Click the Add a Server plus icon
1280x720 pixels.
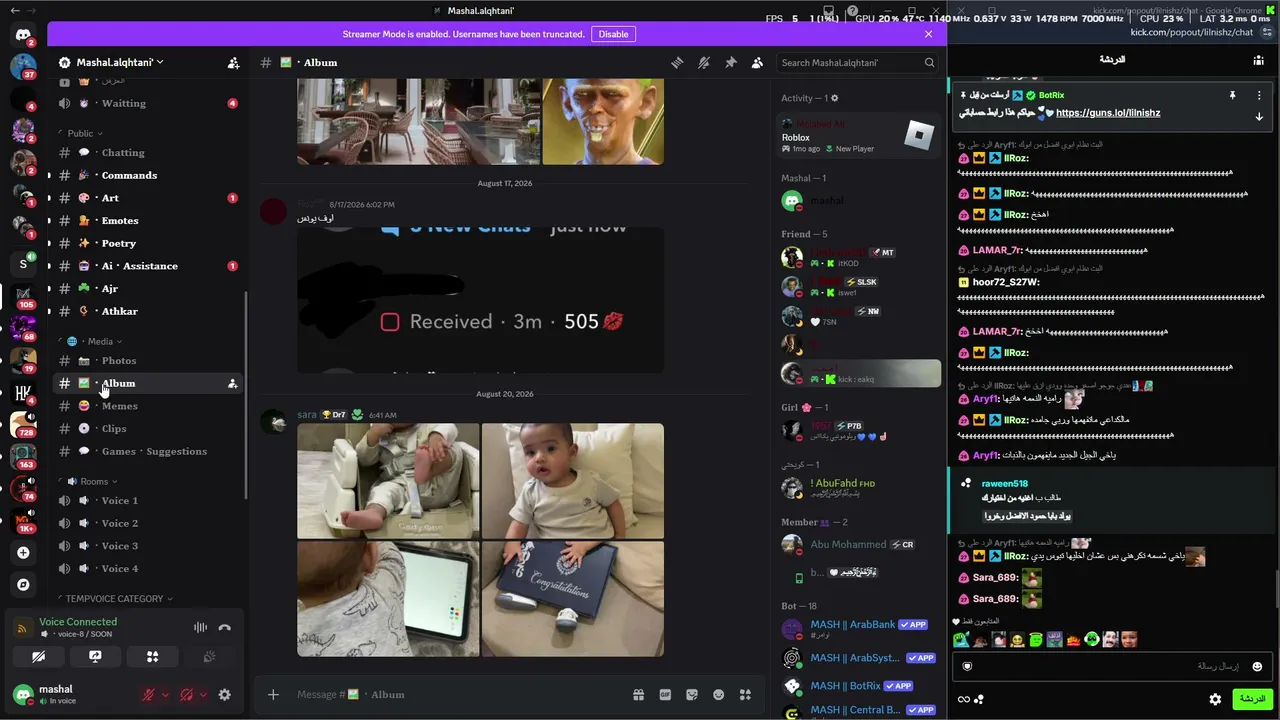coord(23,552)
